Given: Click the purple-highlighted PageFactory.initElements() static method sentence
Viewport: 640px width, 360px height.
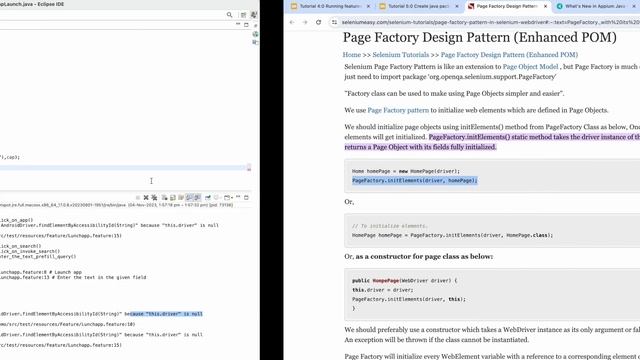Looking at the screenshot, I should point(492,142).
